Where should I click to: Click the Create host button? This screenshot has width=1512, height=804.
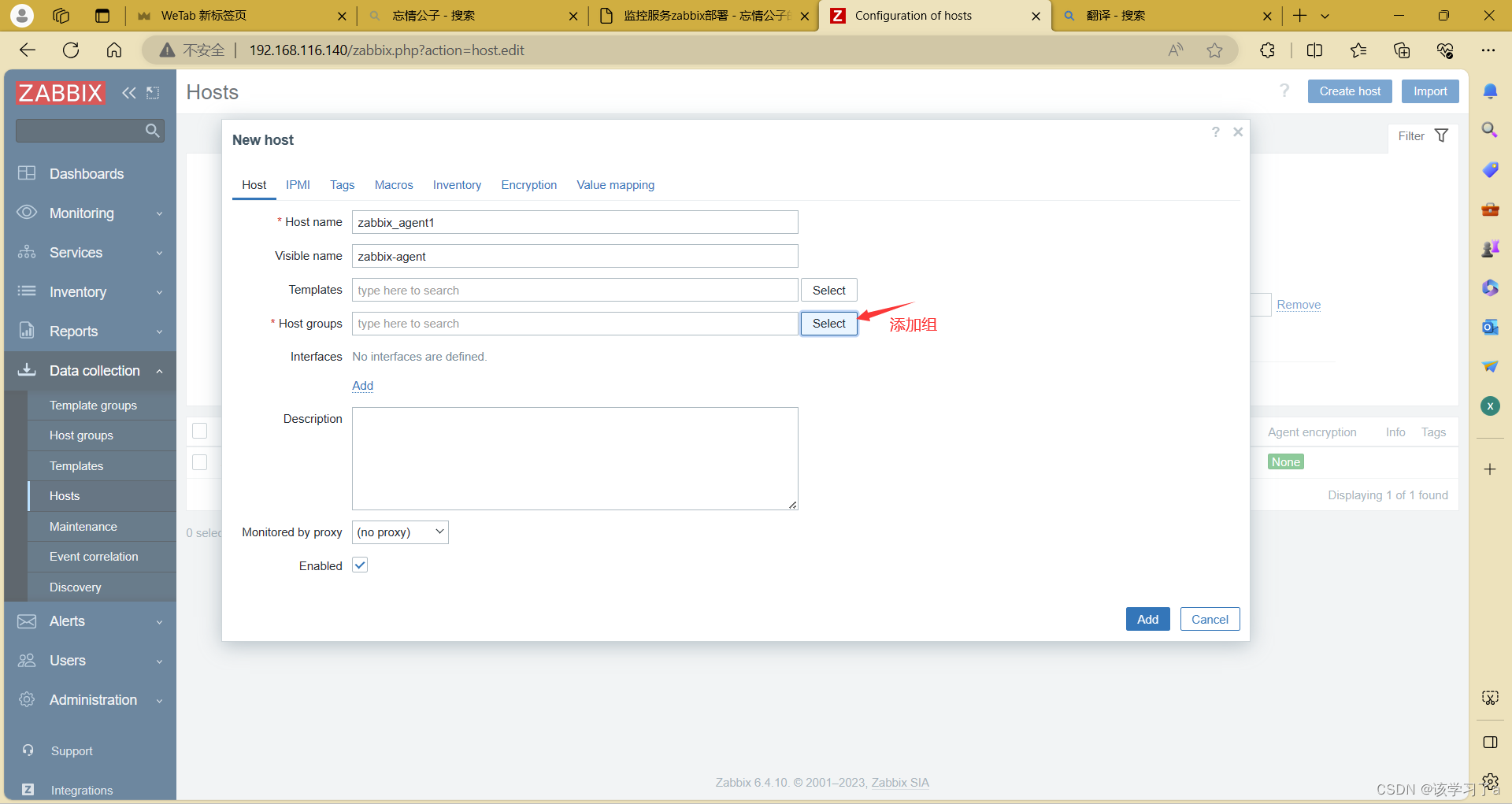click(1350, 91)
